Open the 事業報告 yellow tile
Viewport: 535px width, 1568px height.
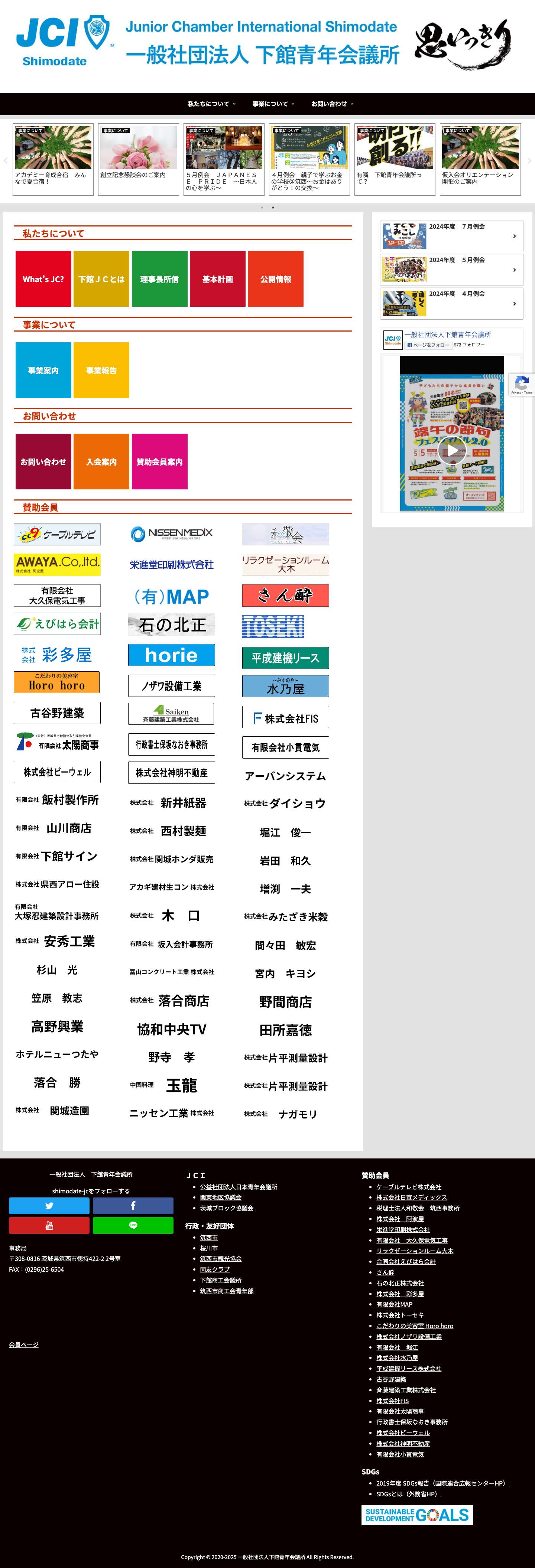(101, 370)
